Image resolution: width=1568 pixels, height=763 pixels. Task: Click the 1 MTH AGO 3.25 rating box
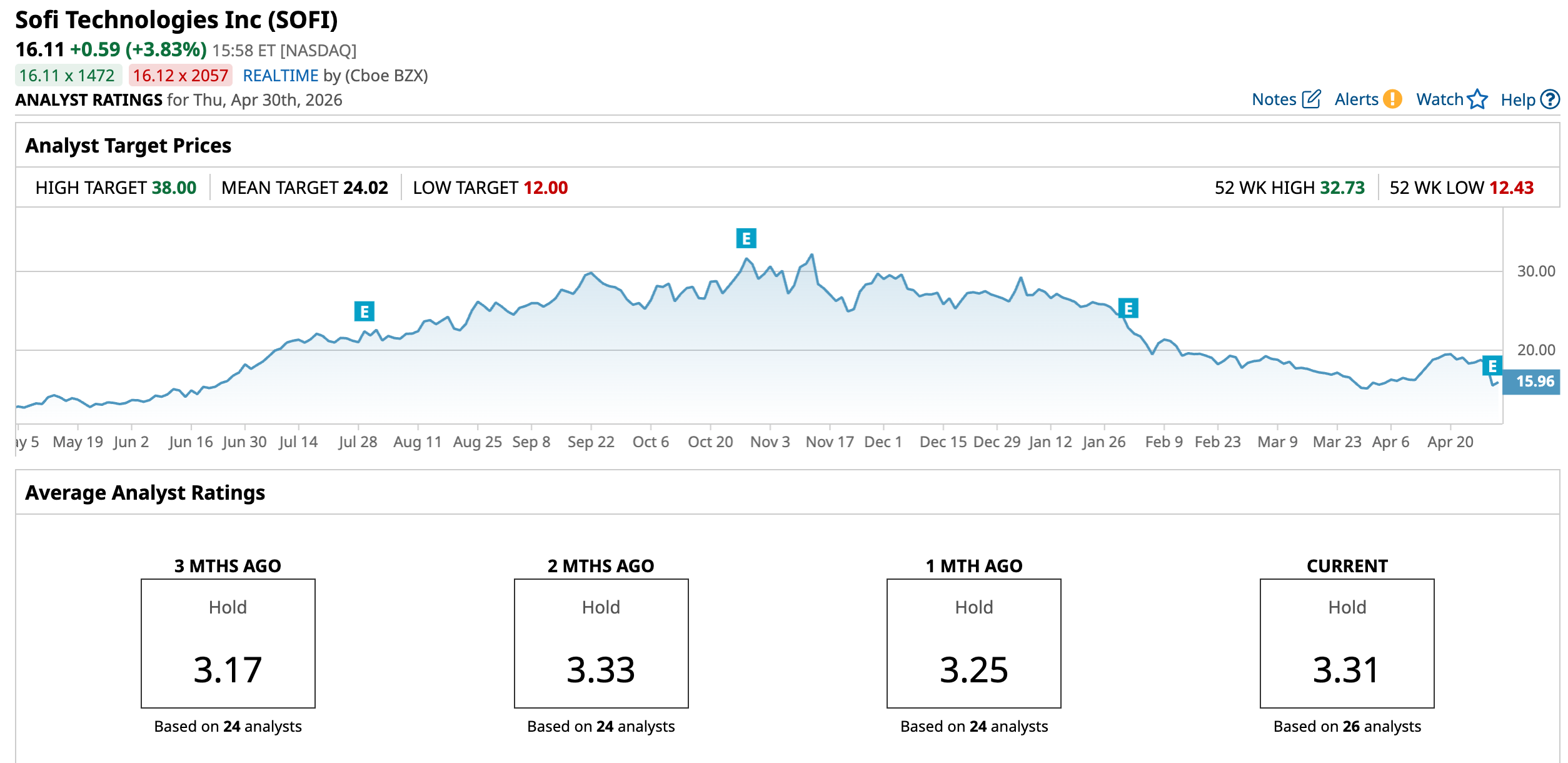973,643
